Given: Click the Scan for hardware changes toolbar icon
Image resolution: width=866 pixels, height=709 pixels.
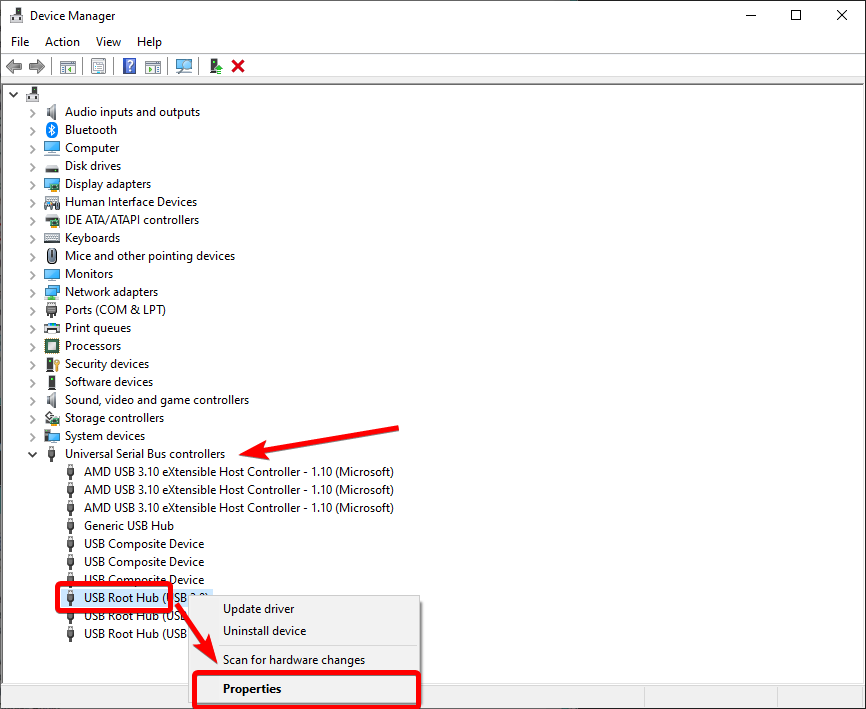Looking at the screenshot, I should pyautogui.click(x=184, y=66).
